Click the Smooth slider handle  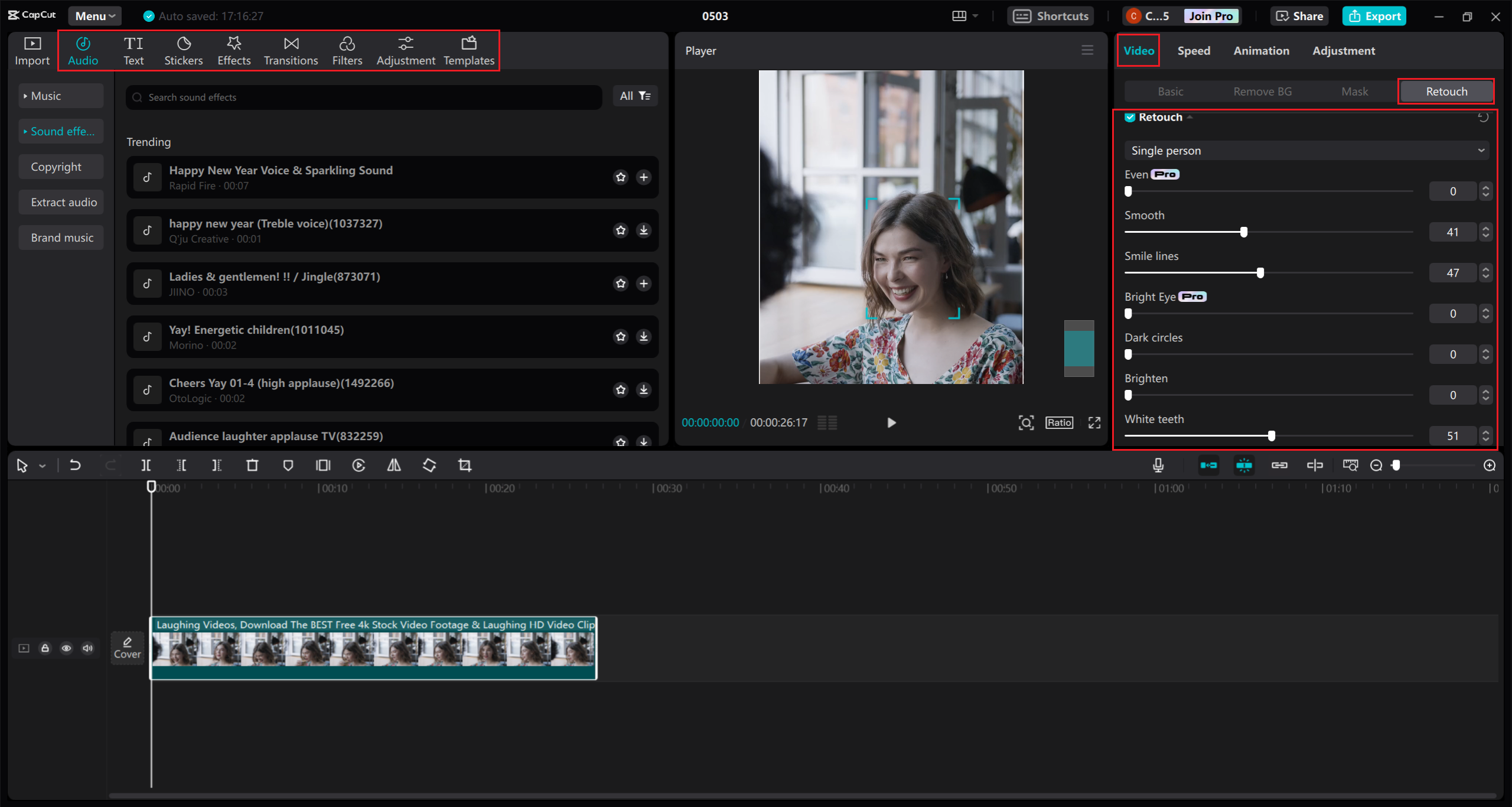[x=1244, y=232]
